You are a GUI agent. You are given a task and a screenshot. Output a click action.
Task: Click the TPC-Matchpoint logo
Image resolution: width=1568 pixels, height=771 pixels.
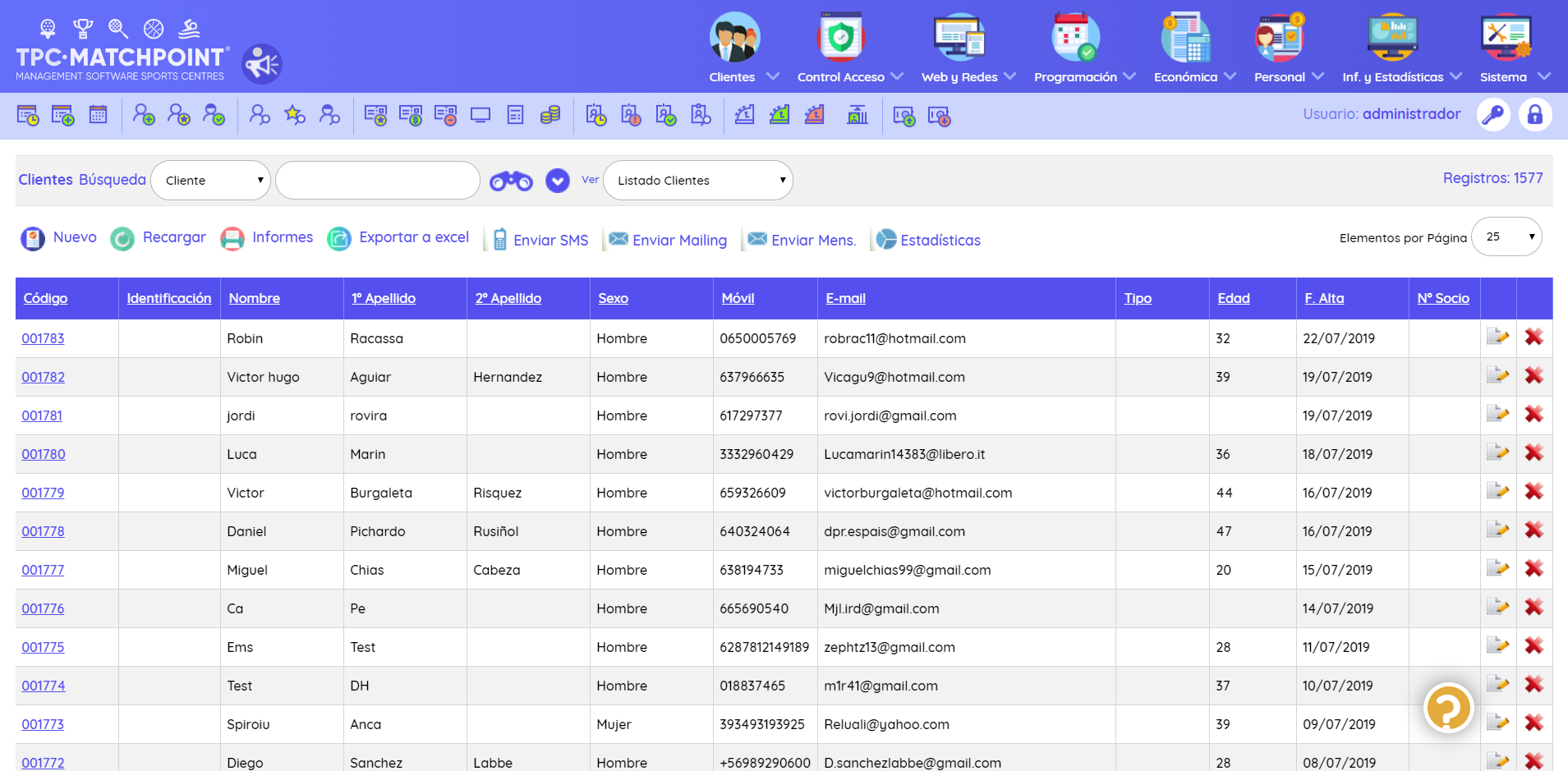click(122, 51)
